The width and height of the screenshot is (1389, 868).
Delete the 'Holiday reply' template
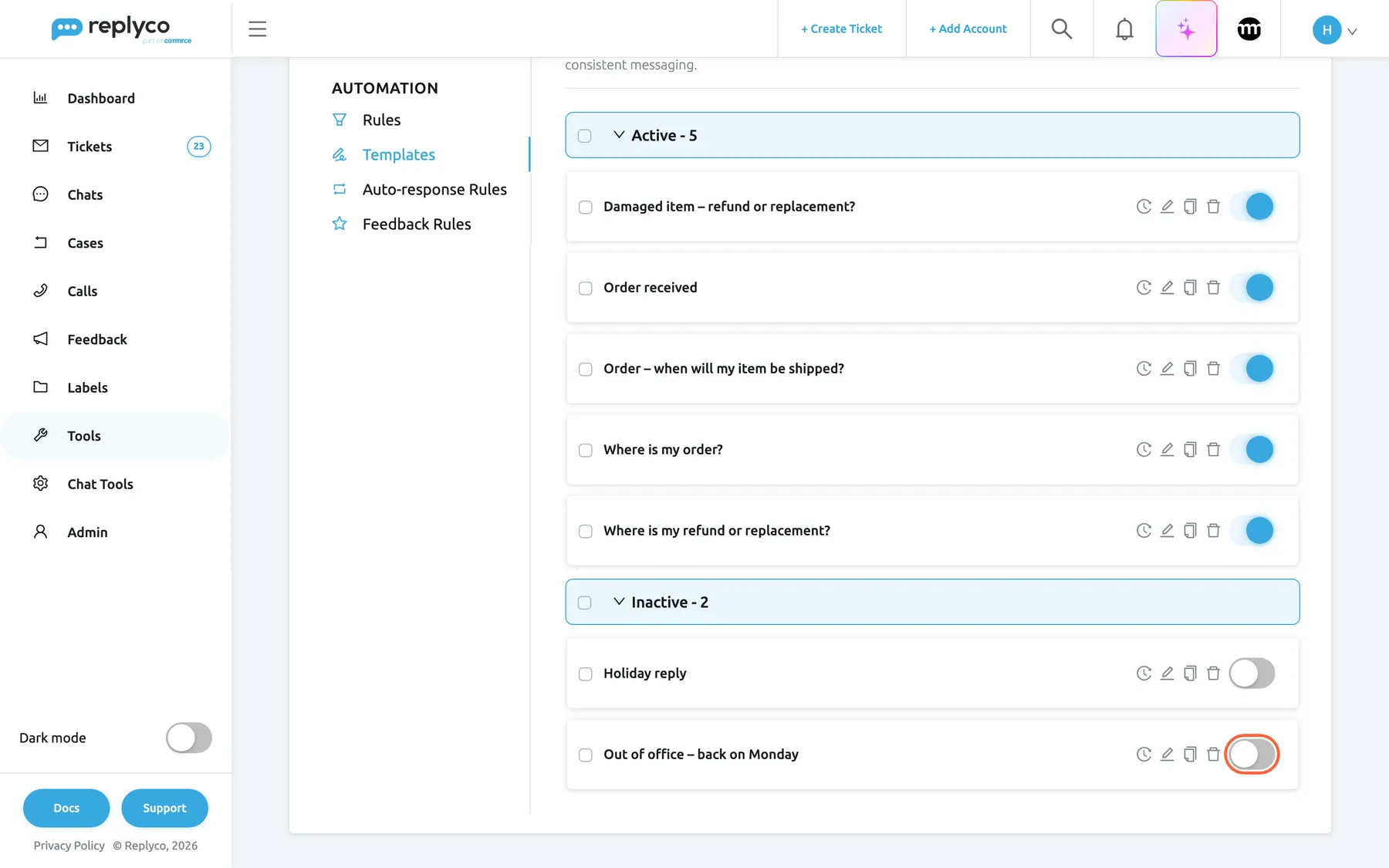point(1213,673)
